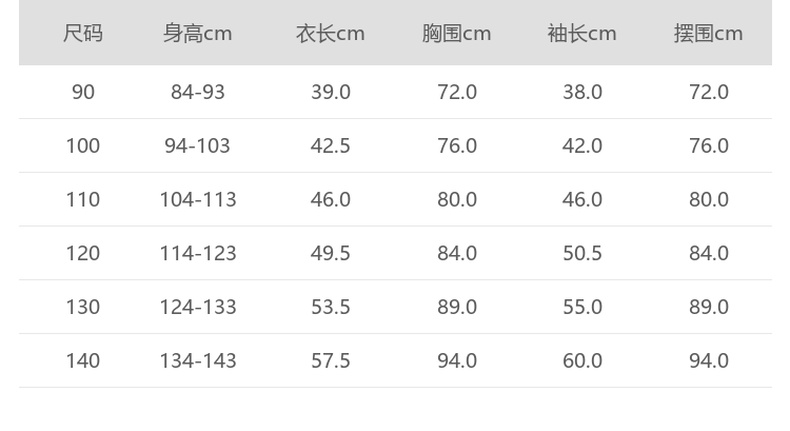Click the height range 84-93 cell
Image resolution: width=790 pixels, height=431 pixels.
(x=198, y=92)
